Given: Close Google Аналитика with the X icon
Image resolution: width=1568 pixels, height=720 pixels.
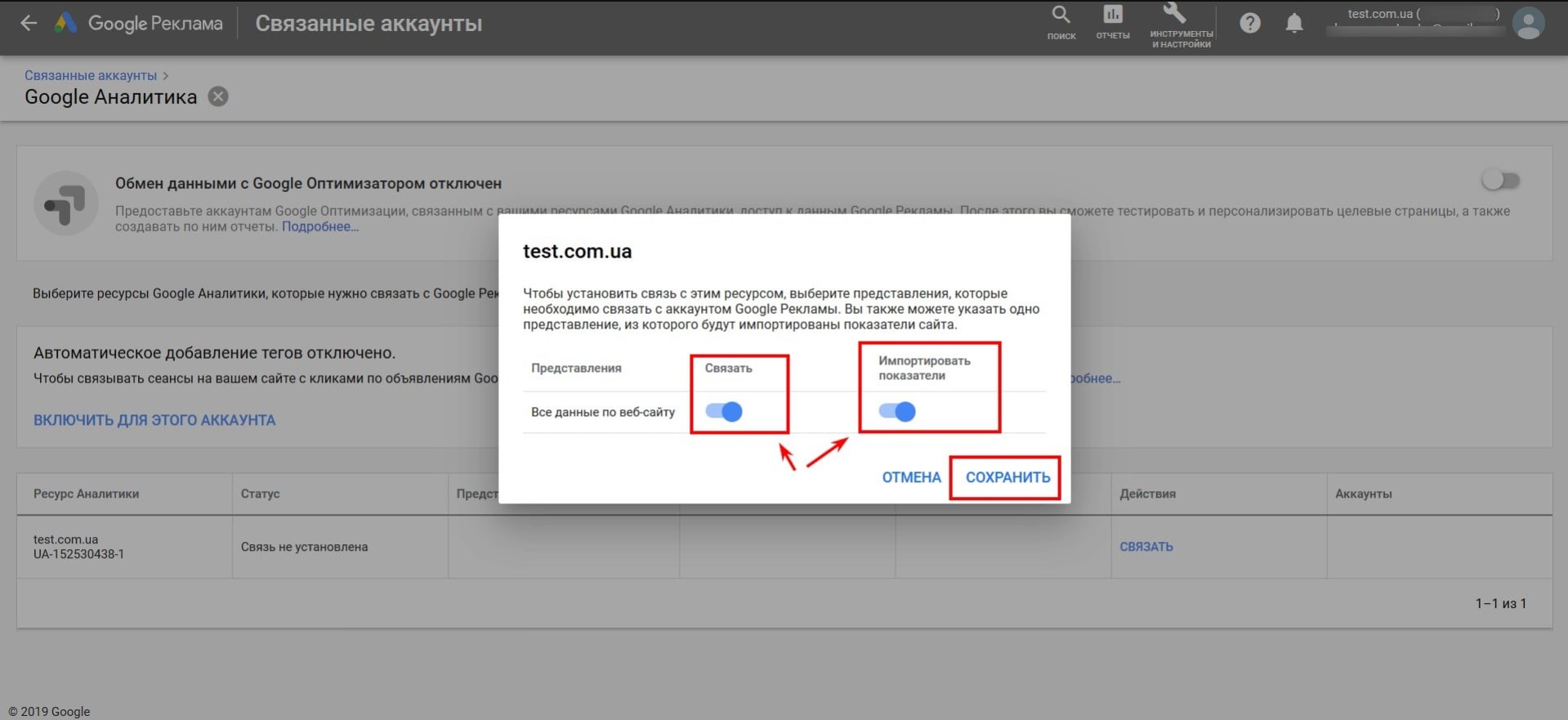Looking at the screenshot, I should pos(218,97).
